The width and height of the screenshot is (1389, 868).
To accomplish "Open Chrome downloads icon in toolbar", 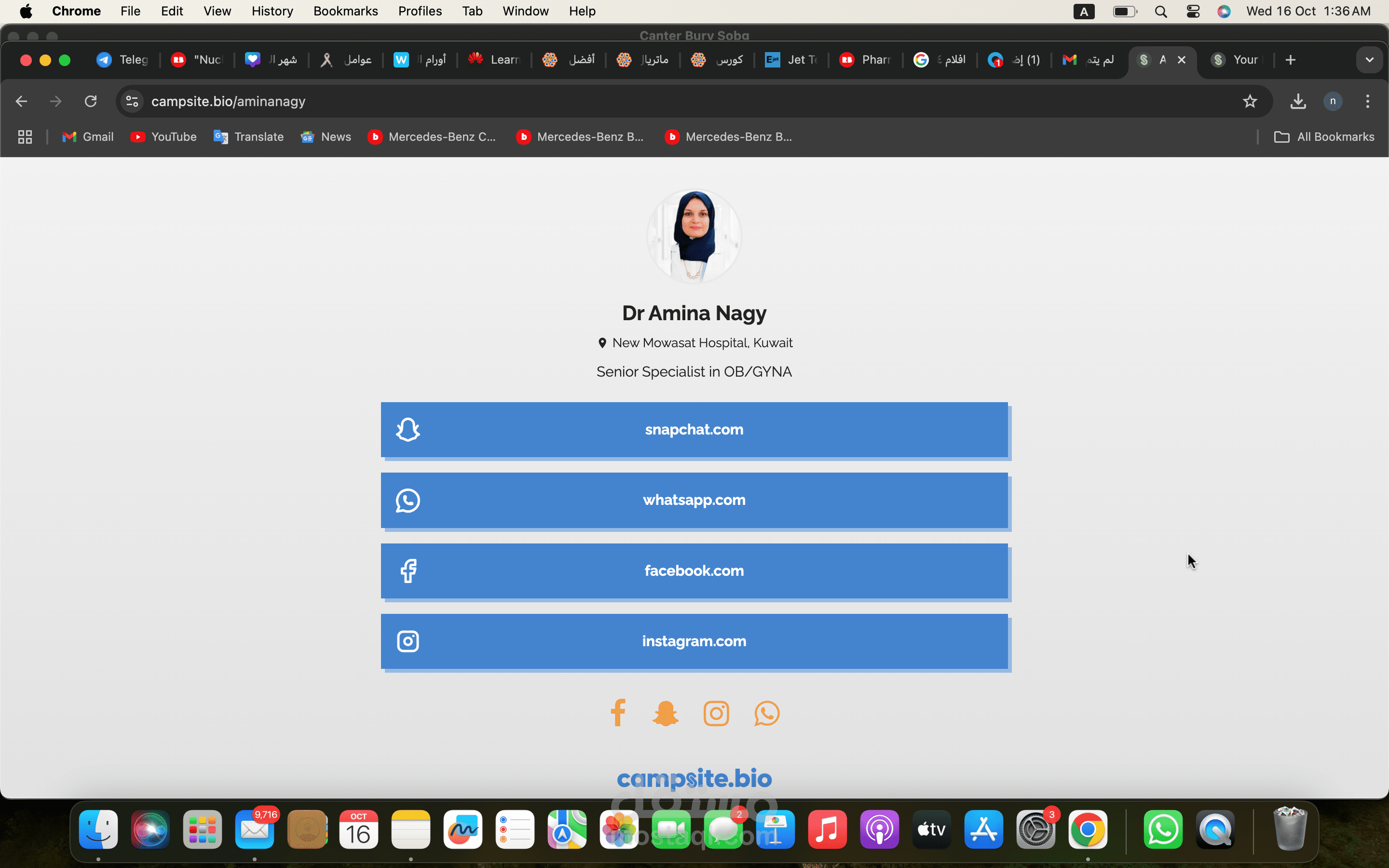I will 1298,102.
